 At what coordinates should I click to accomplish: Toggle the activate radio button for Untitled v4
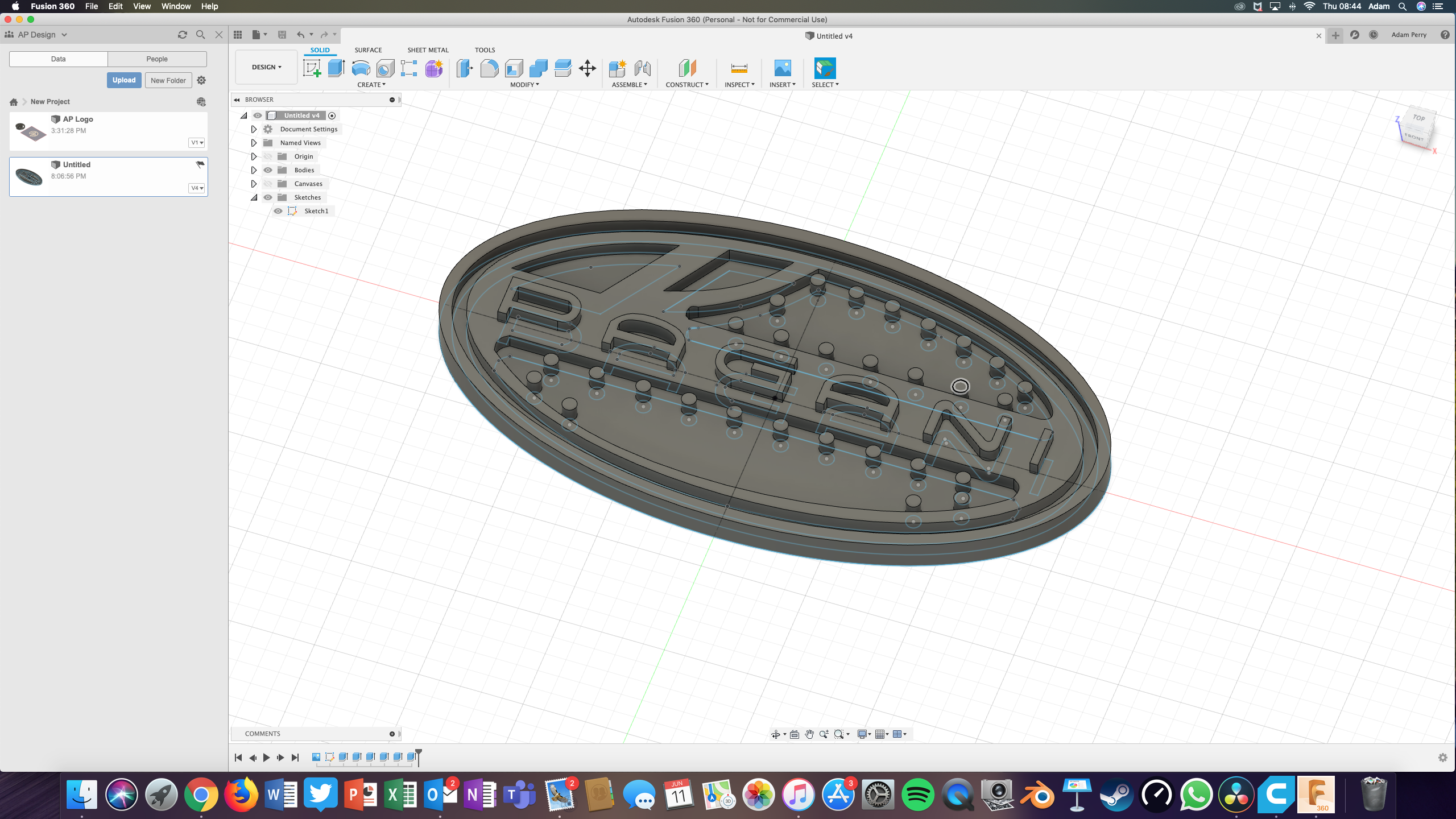[332, 115]
